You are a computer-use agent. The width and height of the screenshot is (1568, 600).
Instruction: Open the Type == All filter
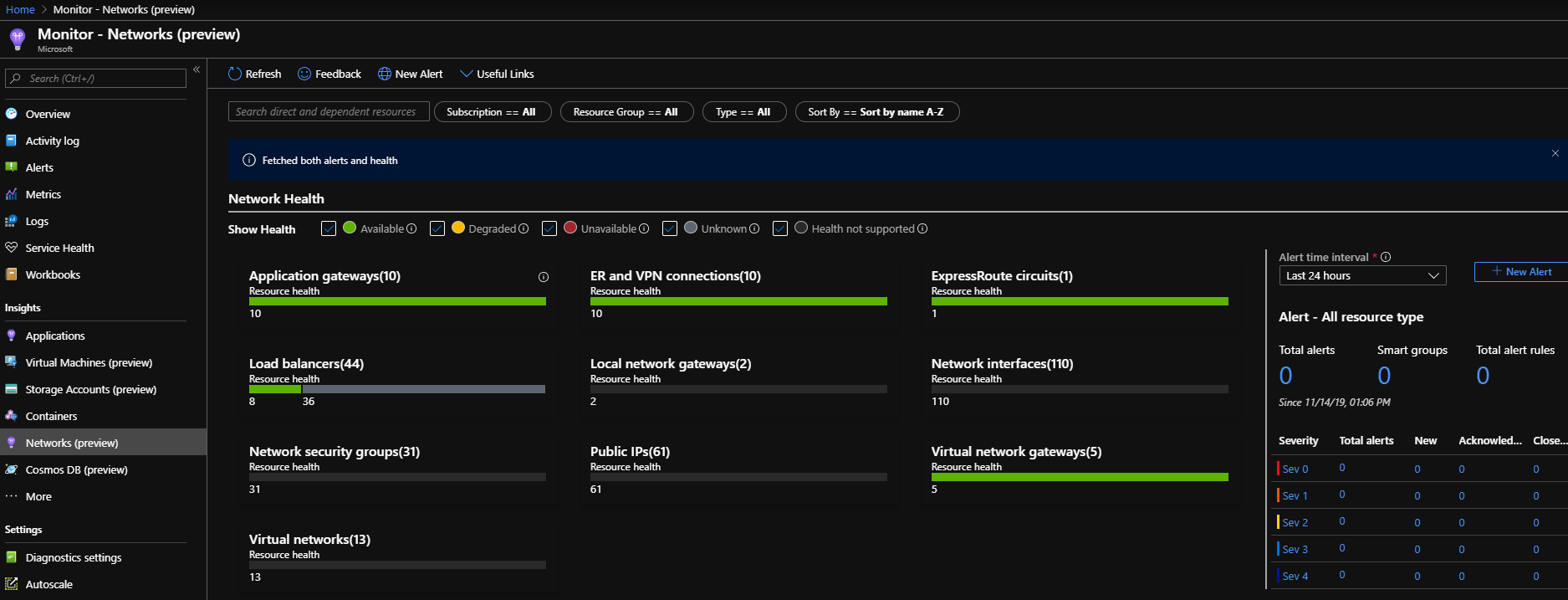(x=744, y=112)
